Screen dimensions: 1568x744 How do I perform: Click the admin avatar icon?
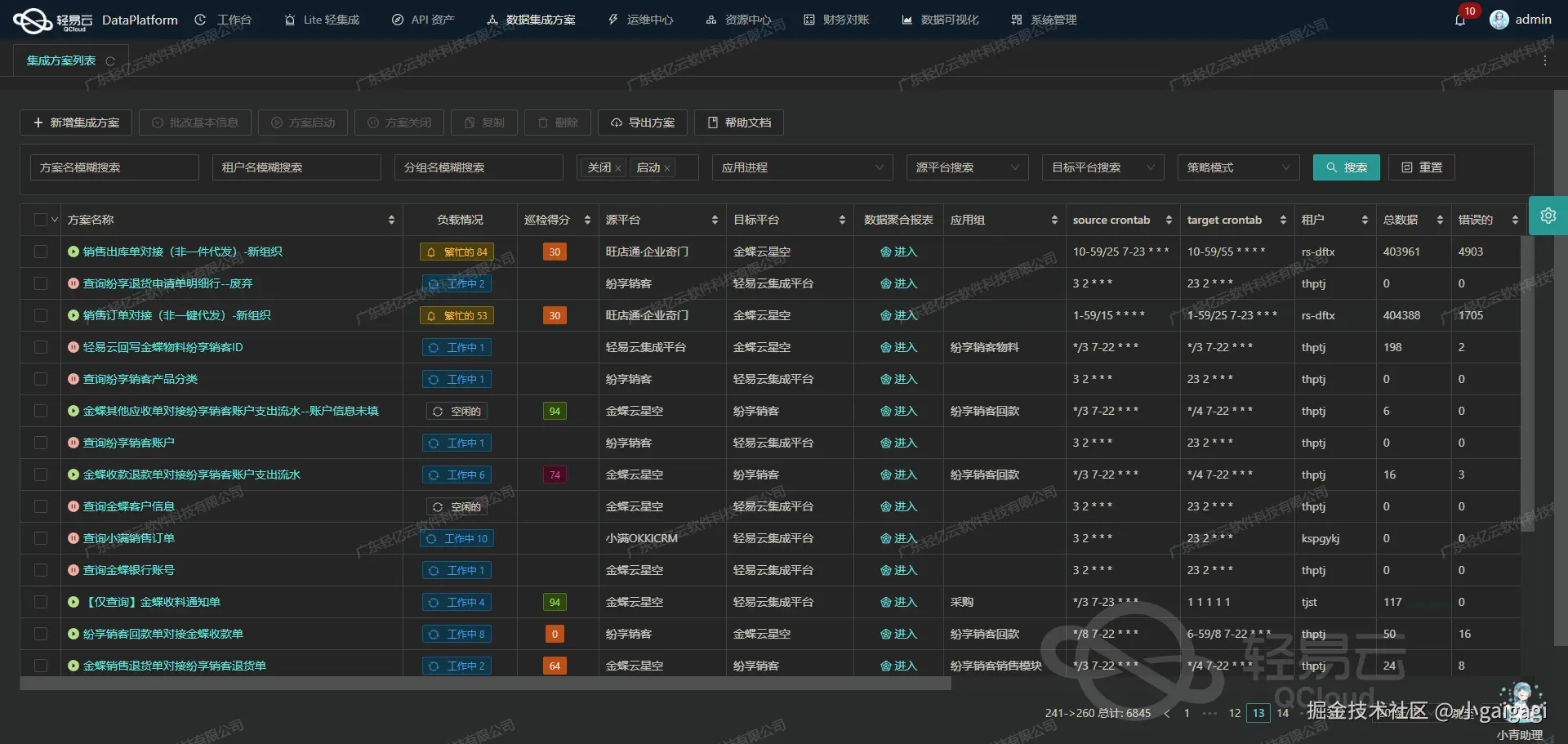1499,19
